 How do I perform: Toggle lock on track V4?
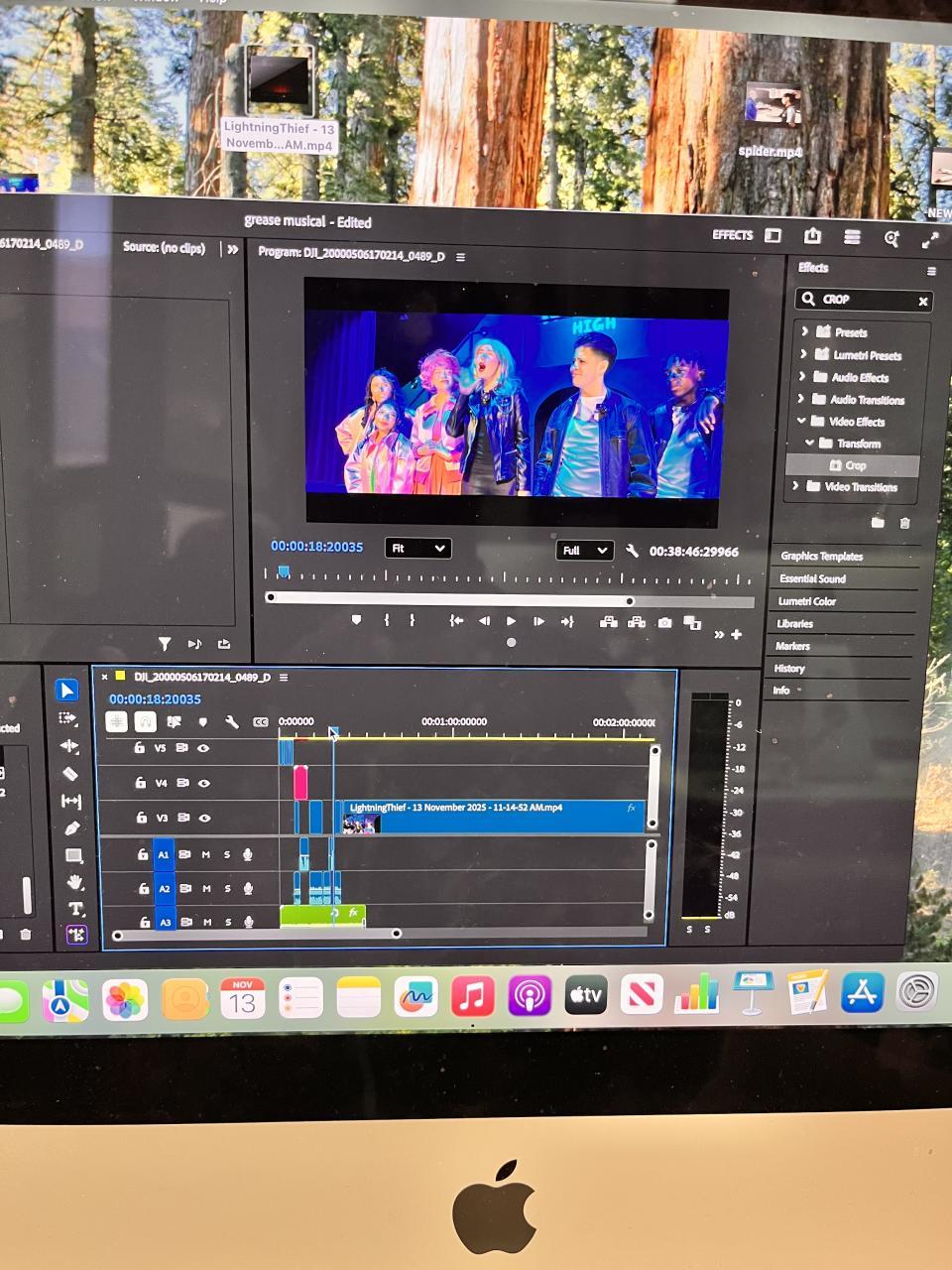point(140,783)
